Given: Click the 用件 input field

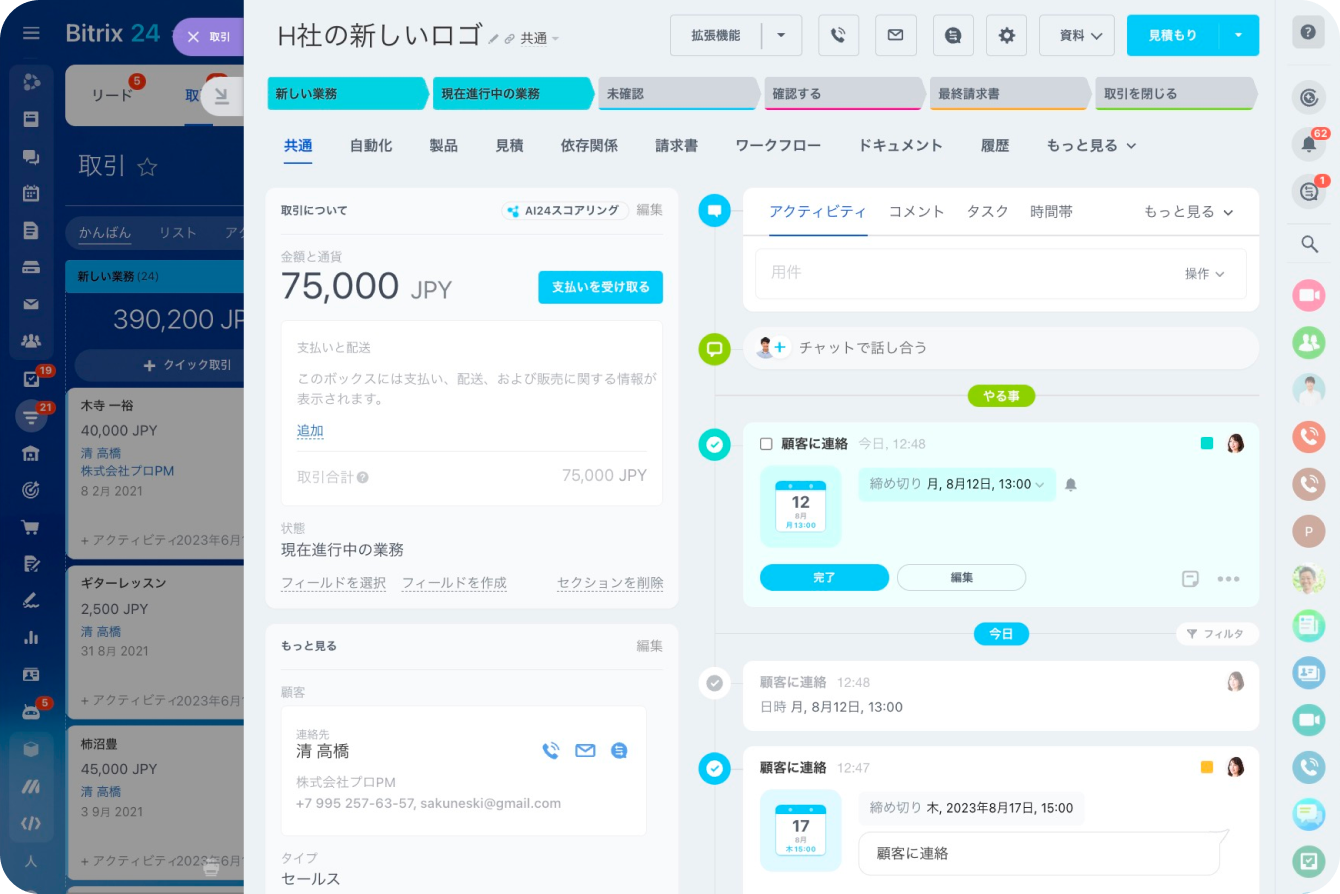Looking at the screenshot, I should (960, 273).
